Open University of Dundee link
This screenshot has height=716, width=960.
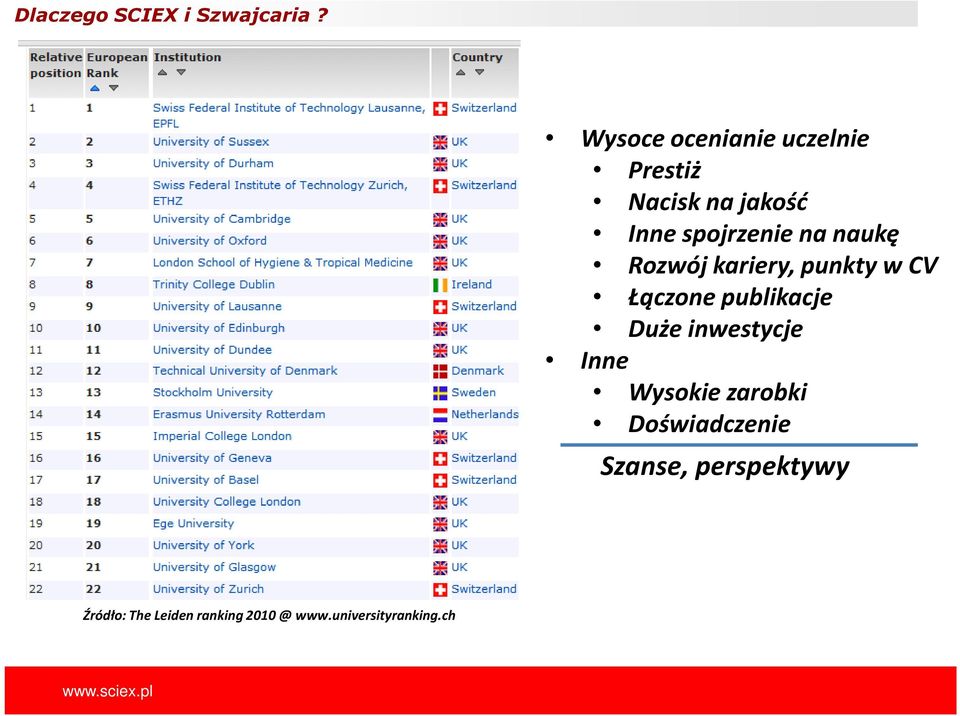[212, 350]
